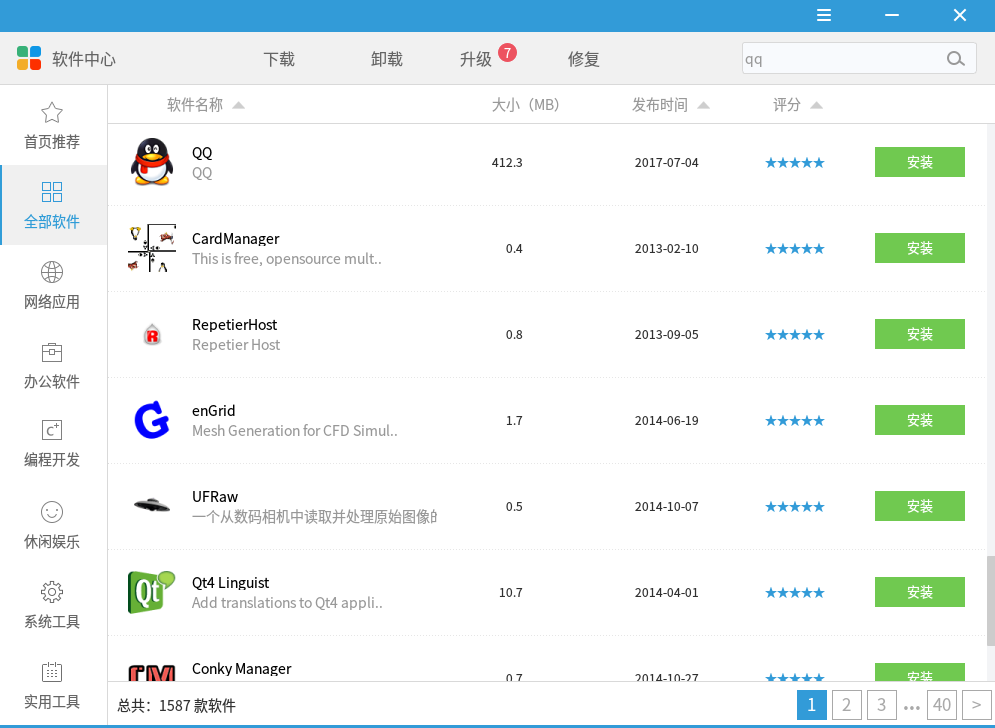
Task: Click the star rating for Qt4 Linguist
Action: [794, 593]
